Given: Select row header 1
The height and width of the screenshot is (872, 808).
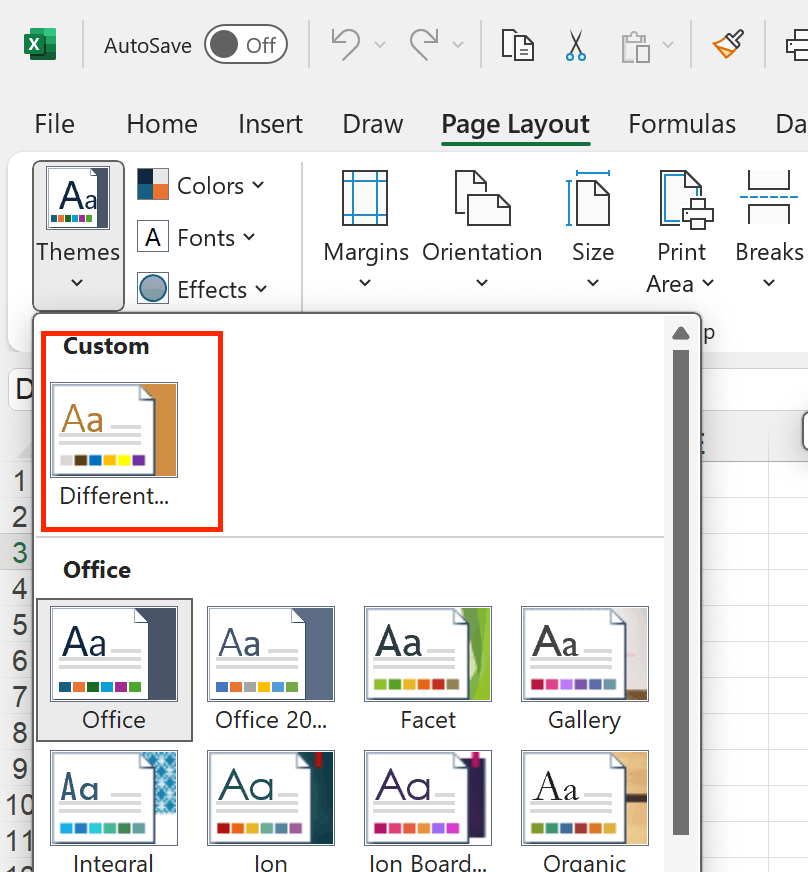Looking at the screenshot, I should point(19,481).
